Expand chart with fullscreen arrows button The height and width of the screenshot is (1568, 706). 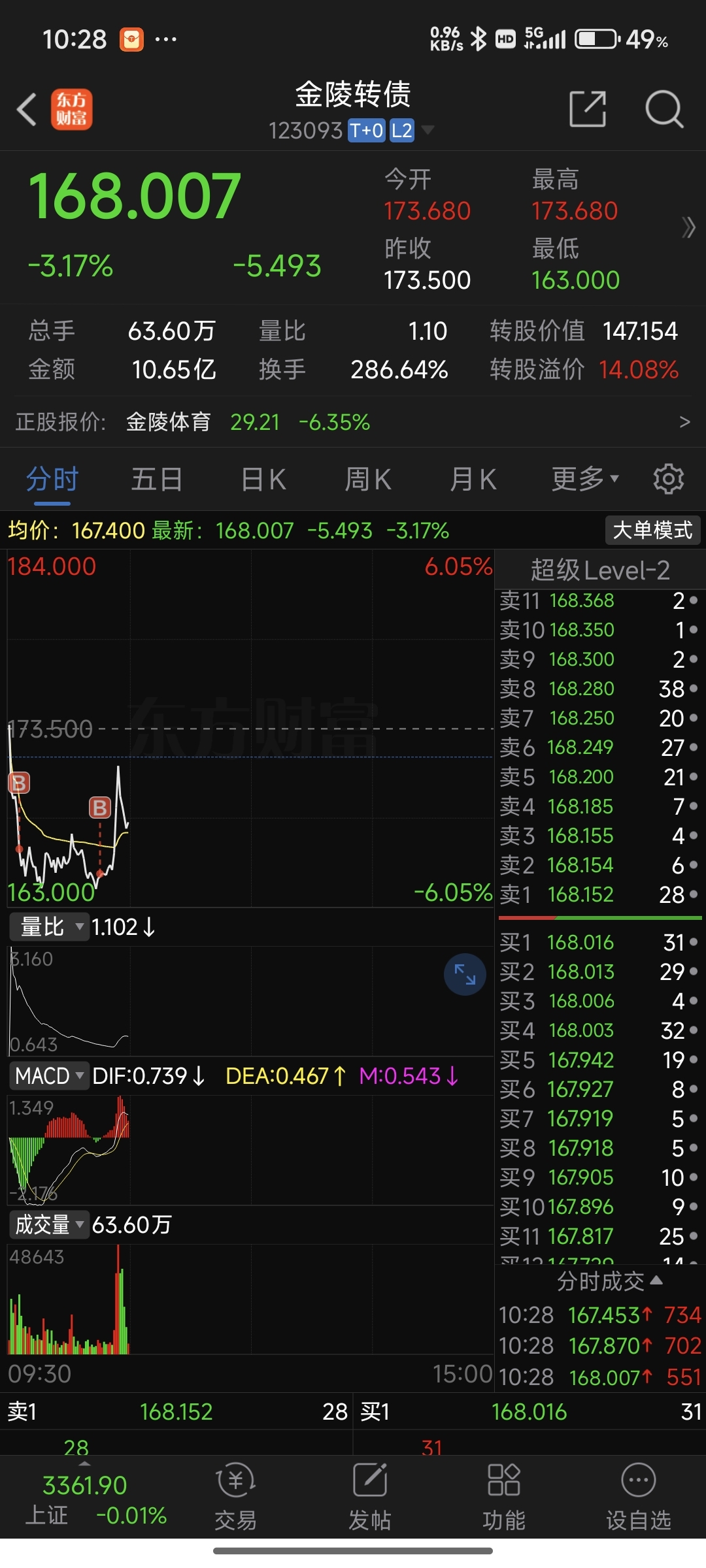tap(465, 975)
